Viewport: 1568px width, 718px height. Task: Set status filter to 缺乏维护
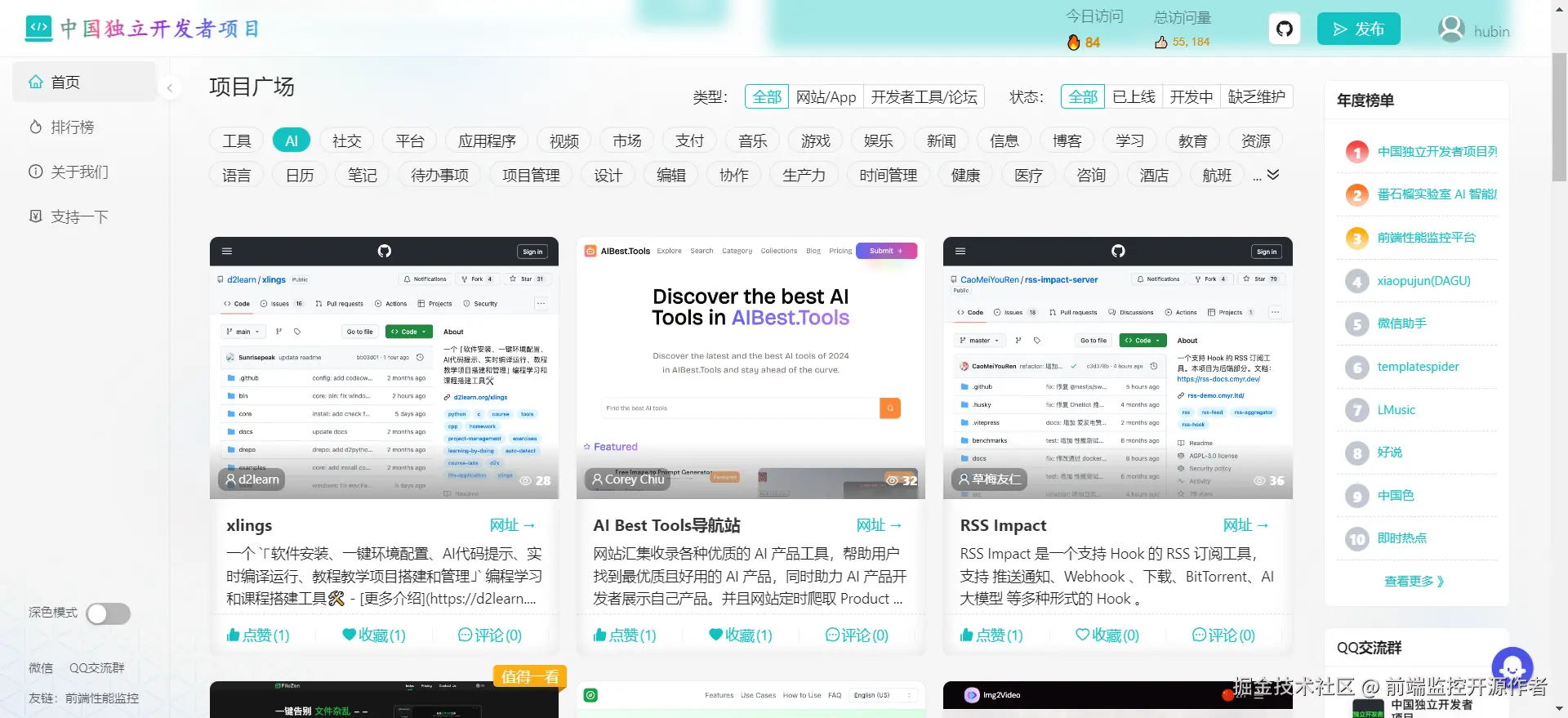(x=1257, y=97)
